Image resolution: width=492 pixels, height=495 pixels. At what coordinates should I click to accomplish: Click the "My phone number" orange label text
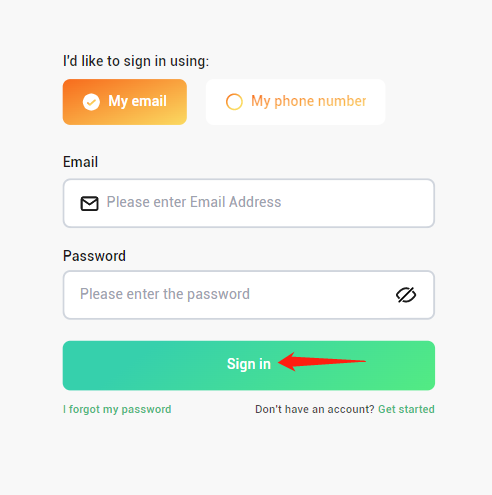click(309, 101)
